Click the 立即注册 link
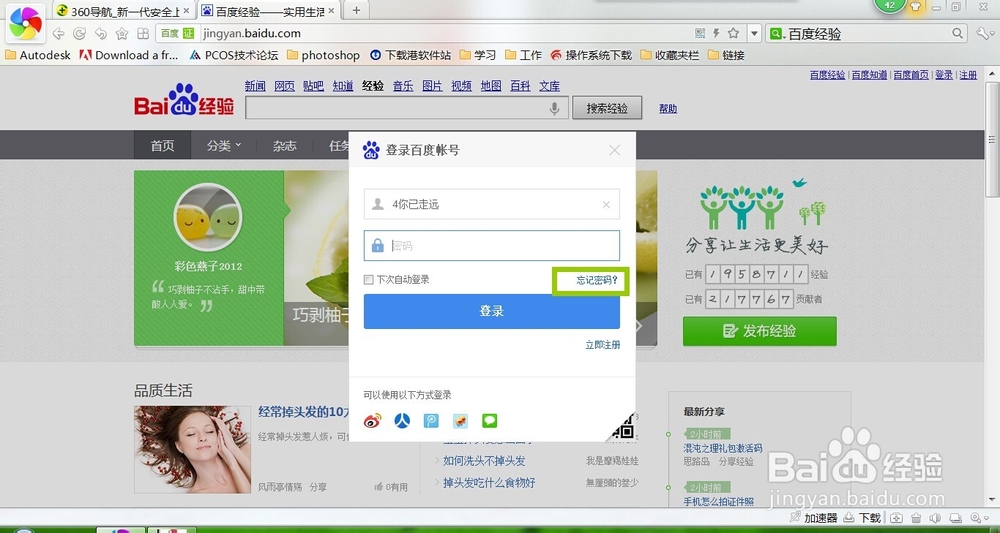The height and width of the screenshot is (533, 1000). [603, 344]
